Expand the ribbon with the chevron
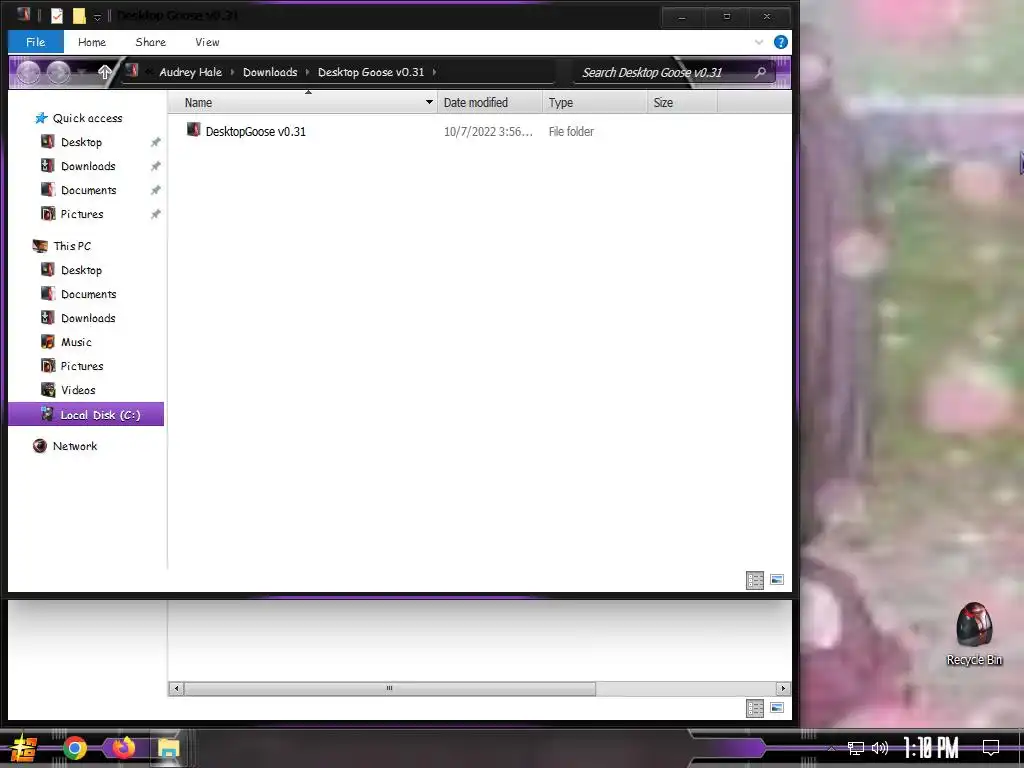Viewport: 1024px width, 768px height. (759, 42)
